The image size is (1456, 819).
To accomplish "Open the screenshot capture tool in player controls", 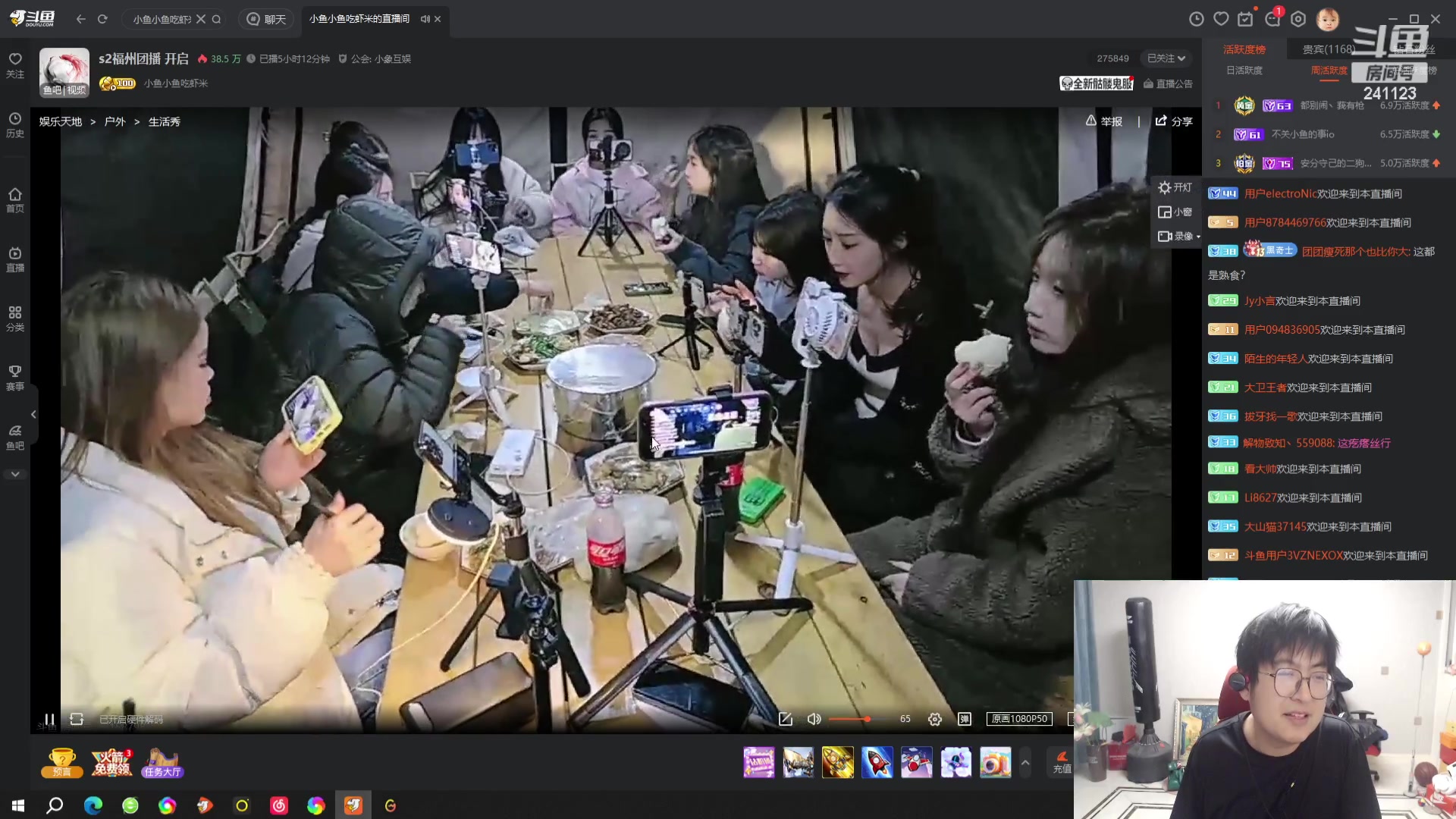I will (785, 719).
